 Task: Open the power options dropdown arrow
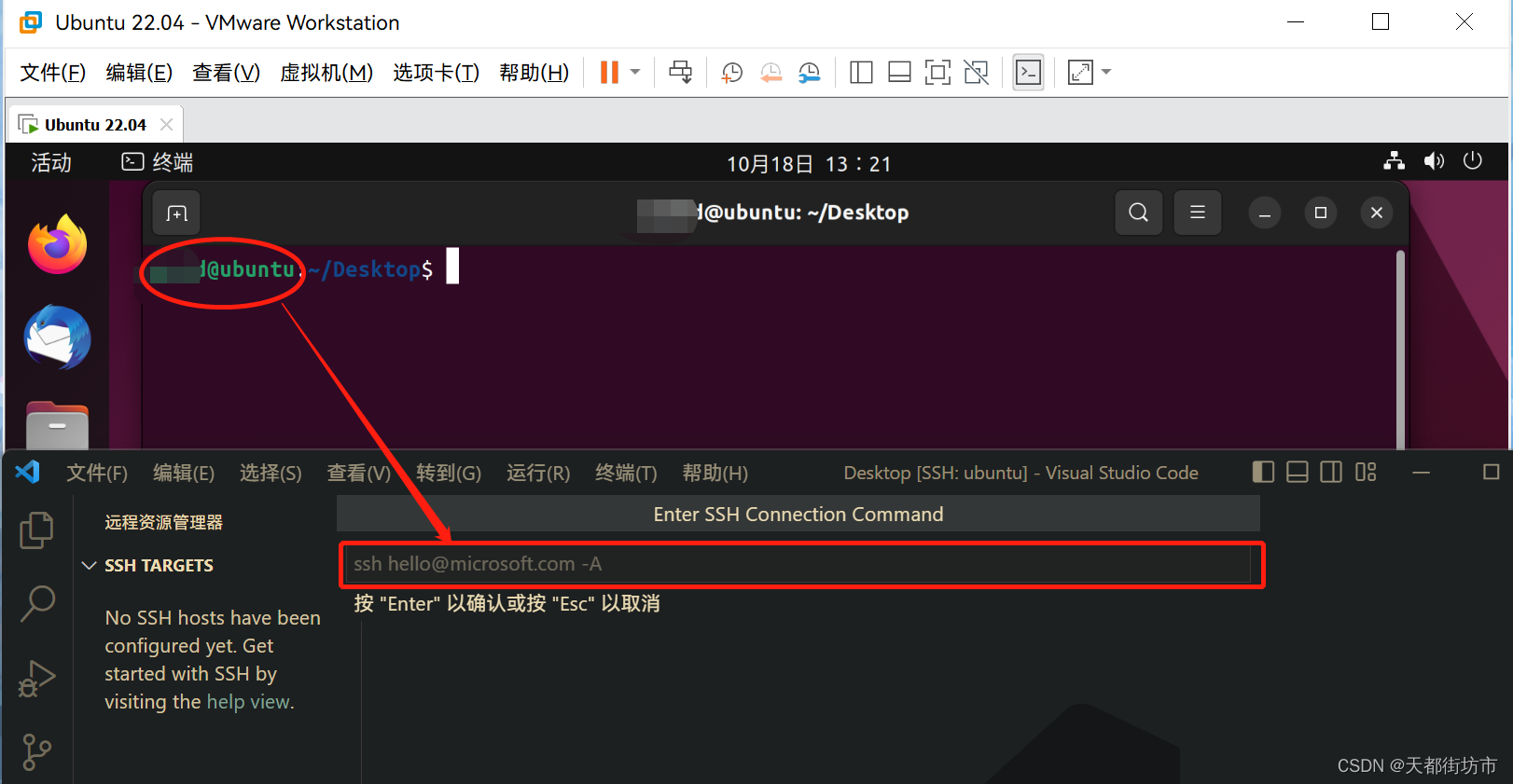[635, 72]
